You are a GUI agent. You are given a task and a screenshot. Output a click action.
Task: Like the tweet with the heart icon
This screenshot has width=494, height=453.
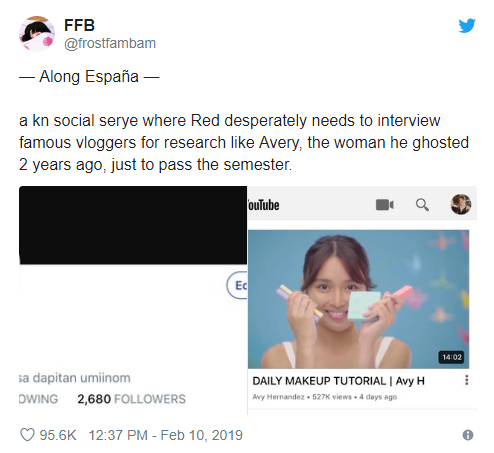27,435
